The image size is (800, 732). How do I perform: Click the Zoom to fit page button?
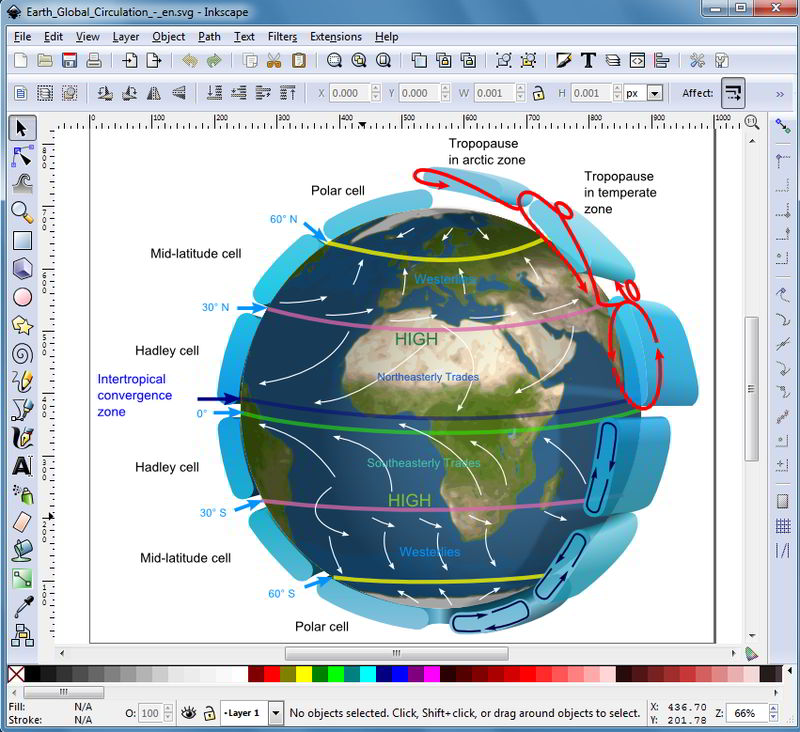(x=384, y=60)
